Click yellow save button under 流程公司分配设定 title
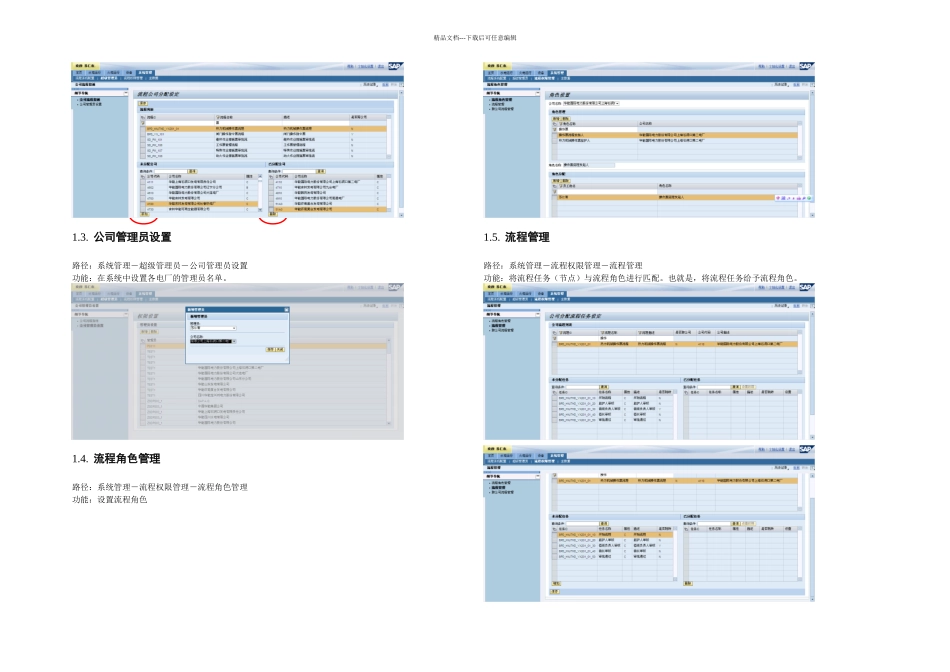This screenshot has height=672, width=950. click(x=143, y=104)
